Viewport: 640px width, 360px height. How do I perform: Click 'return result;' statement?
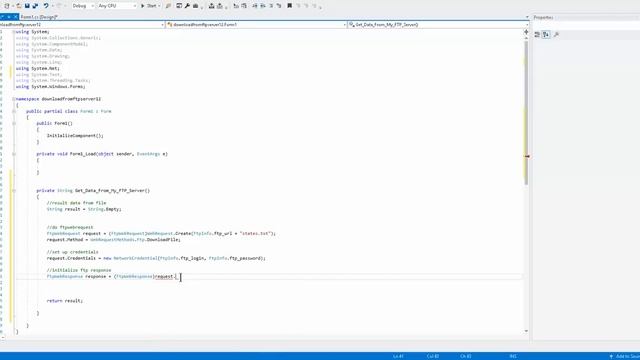tap(64, 301)
